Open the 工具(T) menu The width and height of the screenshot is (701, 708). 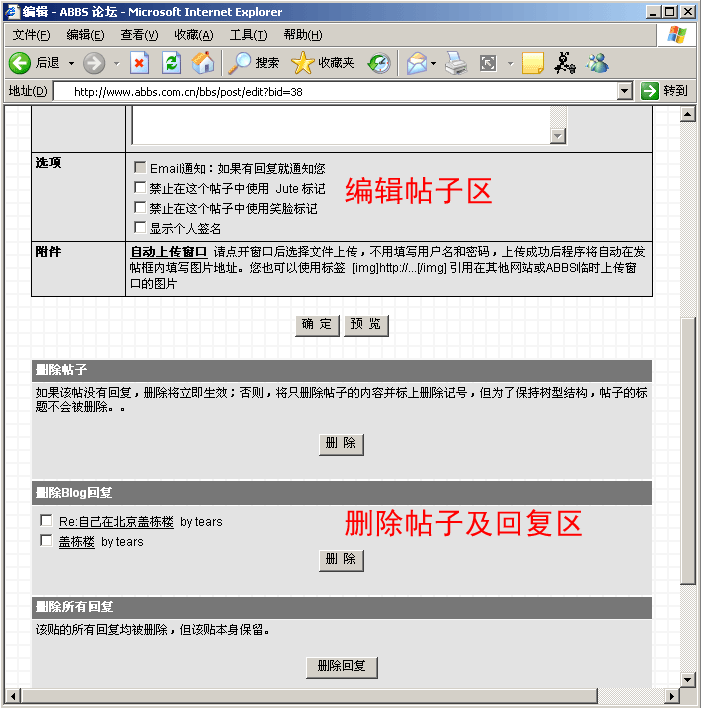tap(248, 35)
